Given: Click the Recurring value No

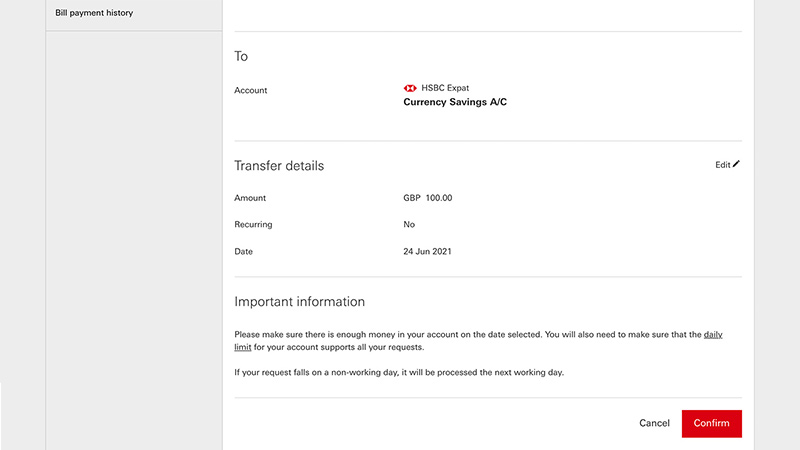Looking at the screenshot, I should (409, 224).
